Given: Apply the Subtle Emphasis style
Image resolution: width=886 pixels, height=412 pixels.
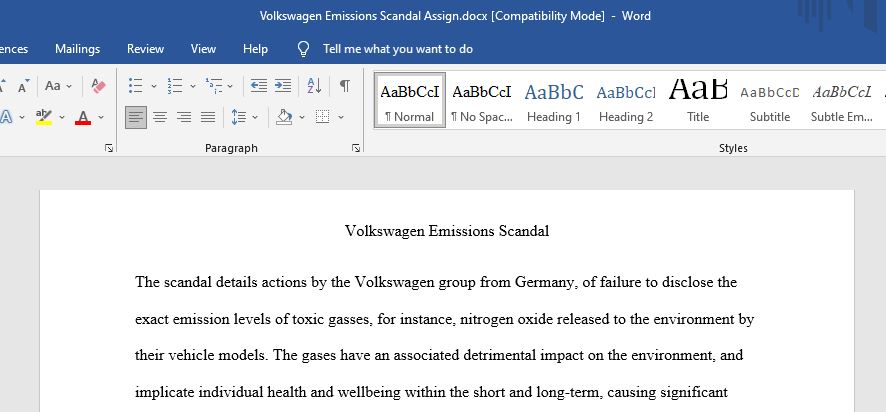Looking at the screenshot, I should pyautogui.click(x=841, y=100).
